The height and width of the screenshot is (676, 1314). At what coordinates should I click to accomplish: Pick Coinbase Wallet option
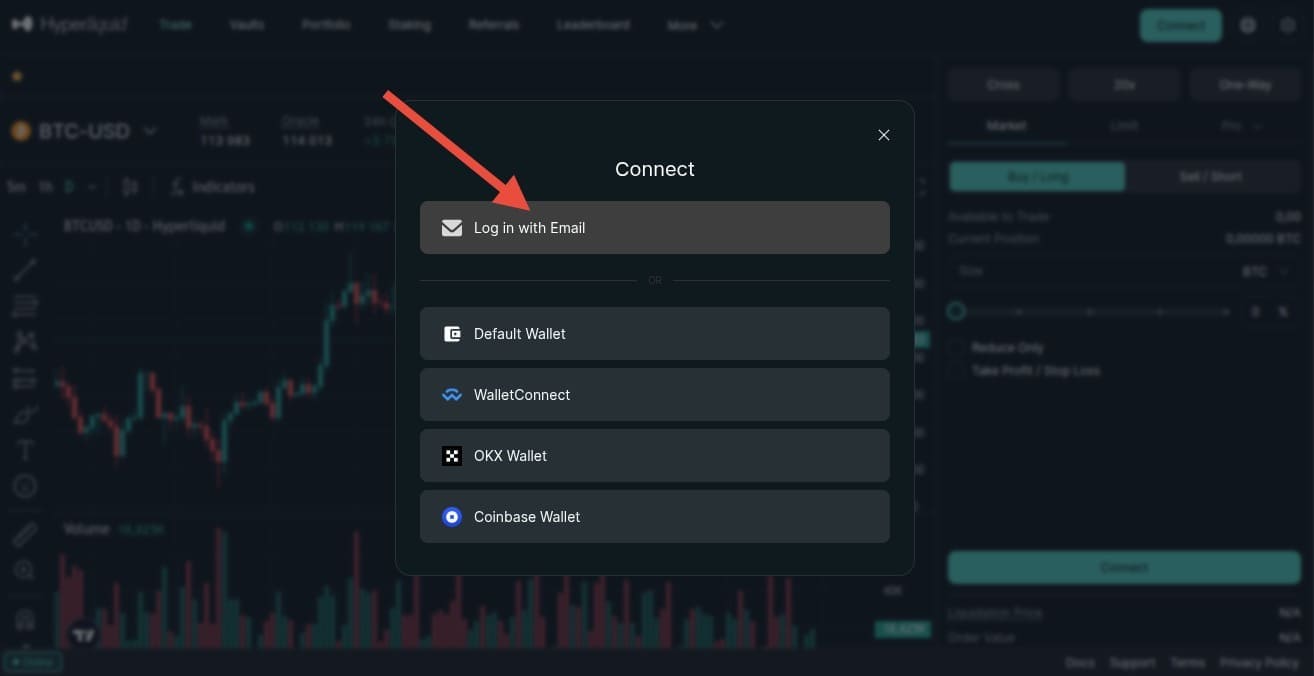[x=655, y=517]
